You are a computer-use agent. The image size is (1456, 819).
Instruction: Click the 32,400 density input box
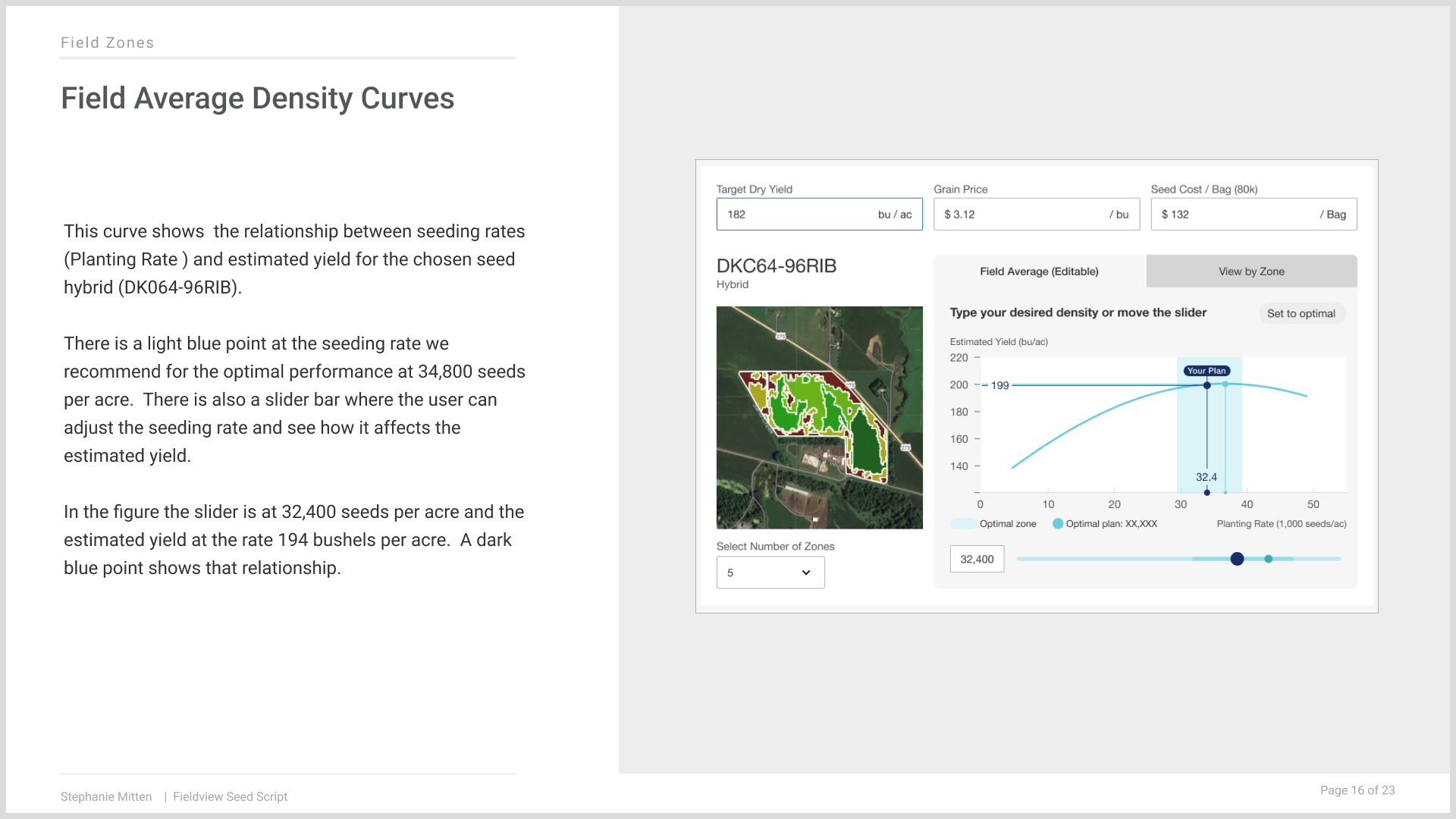point(977,559)
